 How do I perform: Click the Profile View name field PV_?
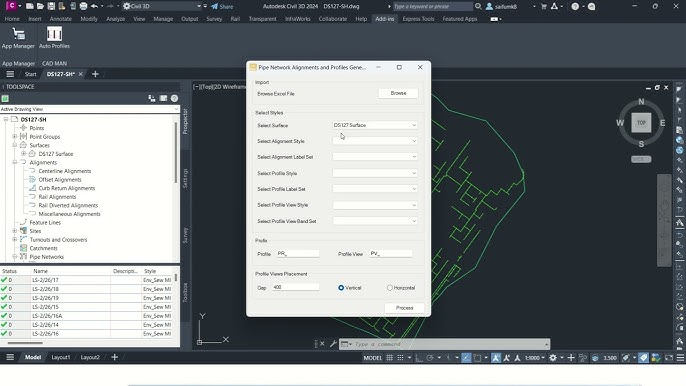tap(391, 253)
